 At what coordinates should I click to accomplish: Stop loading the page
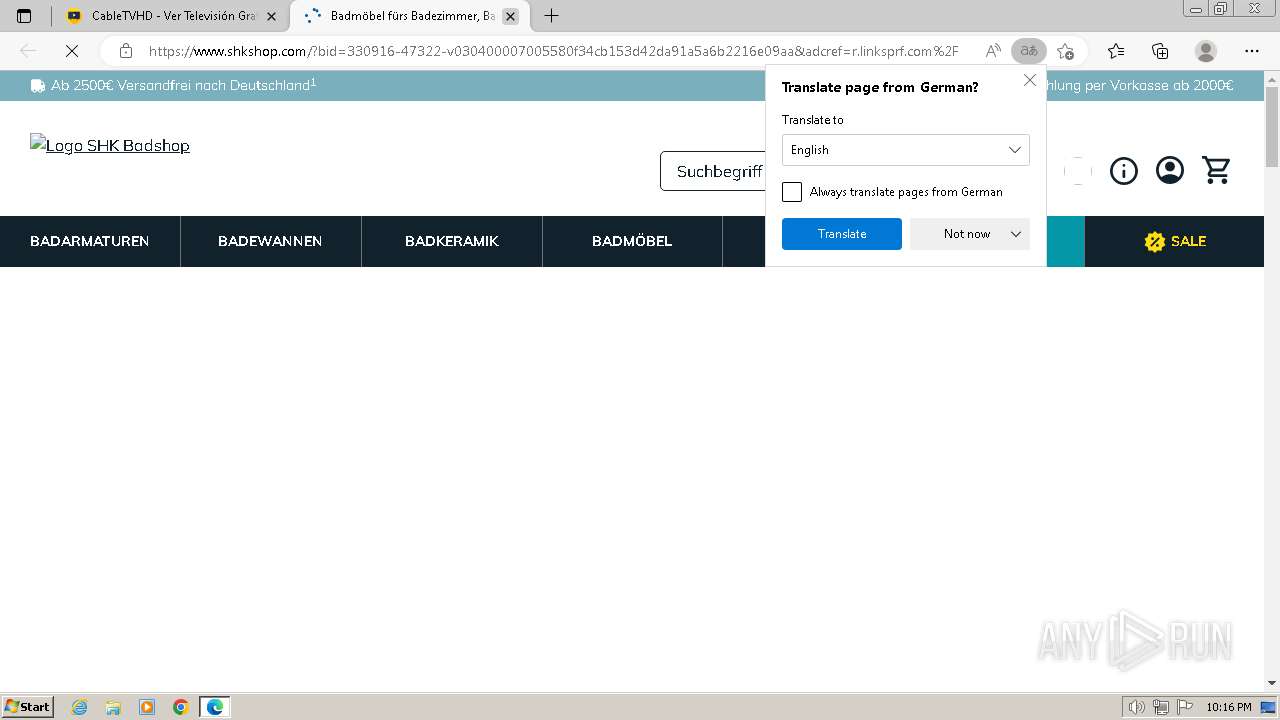[x=71, y=51]
